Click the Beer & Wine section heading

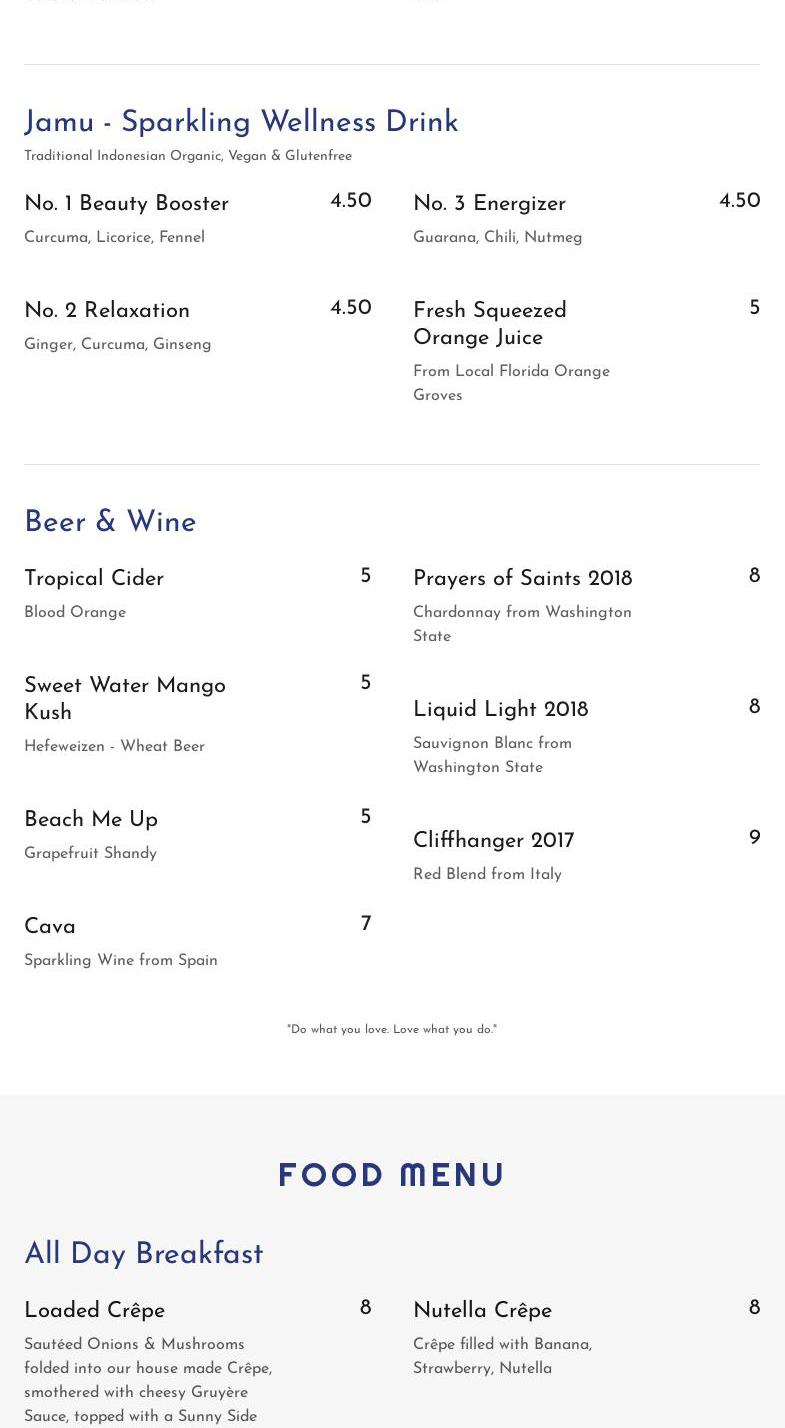point(110,523)
